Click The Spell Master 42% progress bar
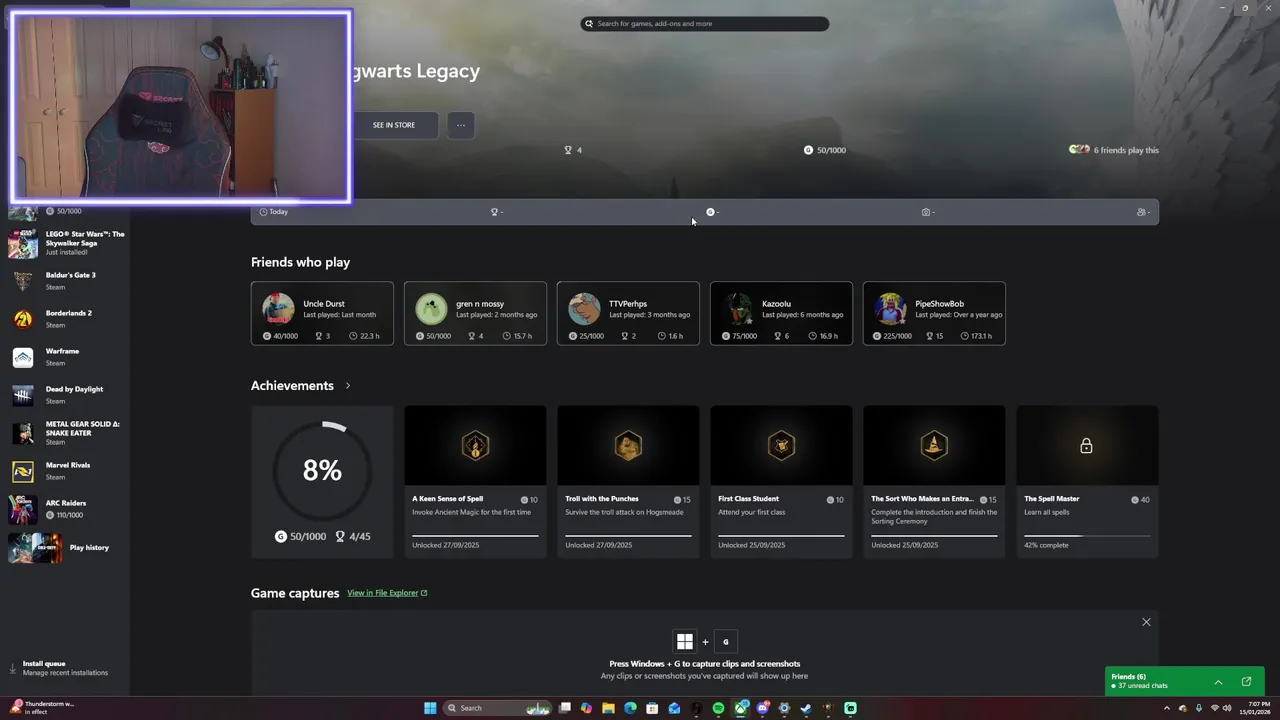Screen dimensions: 1280x720 pos(1087,536)
